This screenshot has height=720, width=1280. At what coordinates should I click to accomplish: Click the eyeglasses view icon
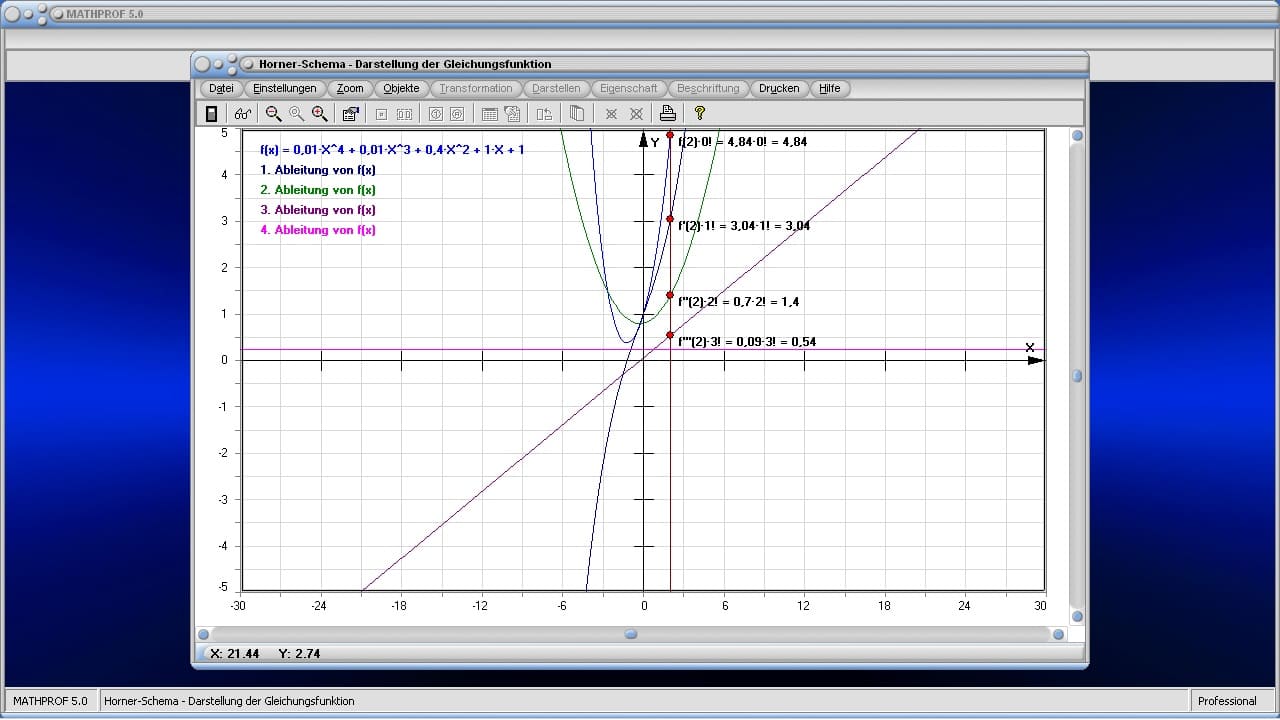(x=243, y=114)
